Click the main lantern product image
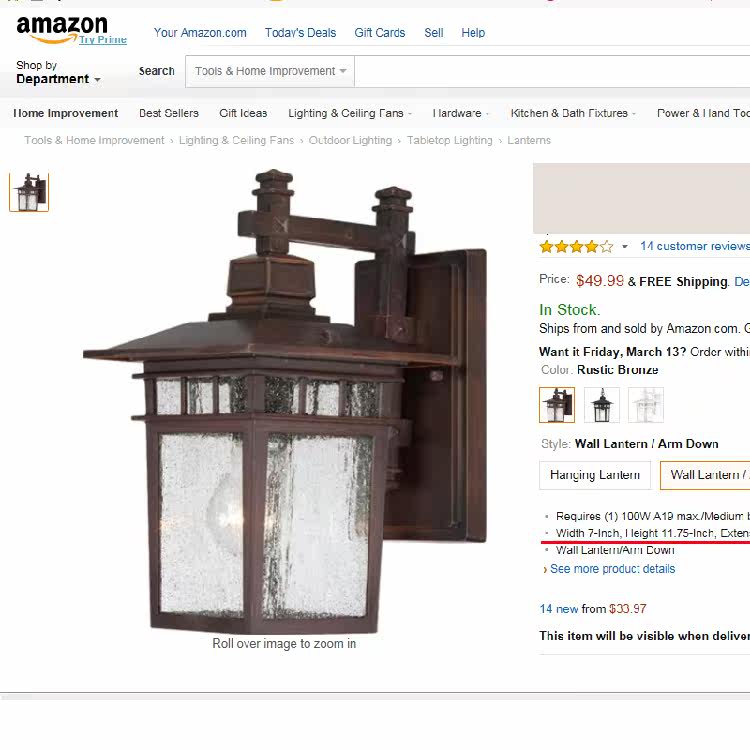Image resolution: width=750 pixels, height=750 pixels. pos(285,401)
